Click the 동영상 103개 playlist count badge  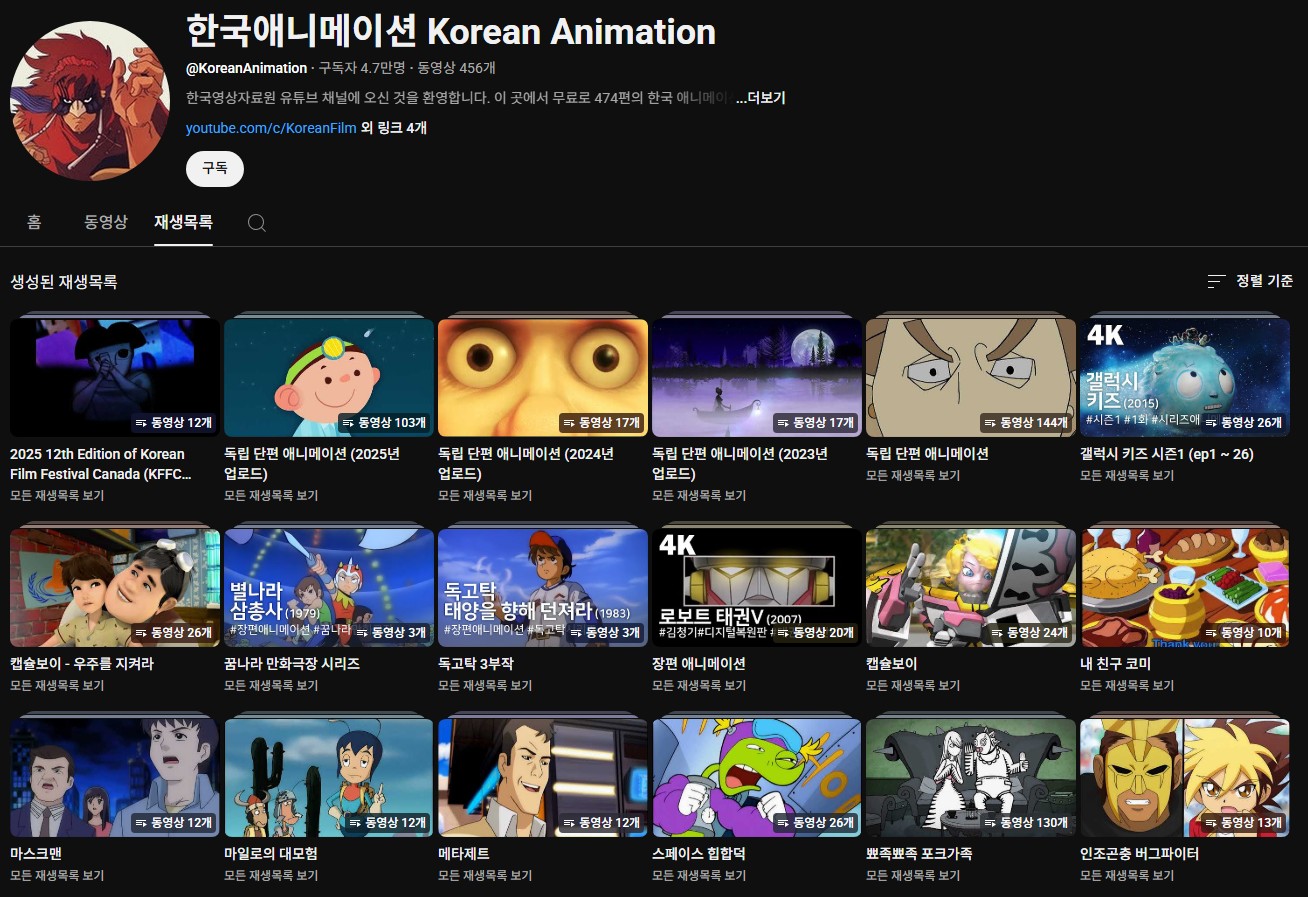point(384,423)
